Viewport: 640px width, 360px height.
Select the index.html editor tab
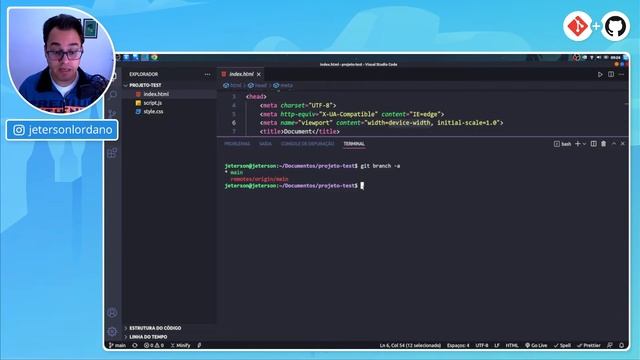coord(241,74)
